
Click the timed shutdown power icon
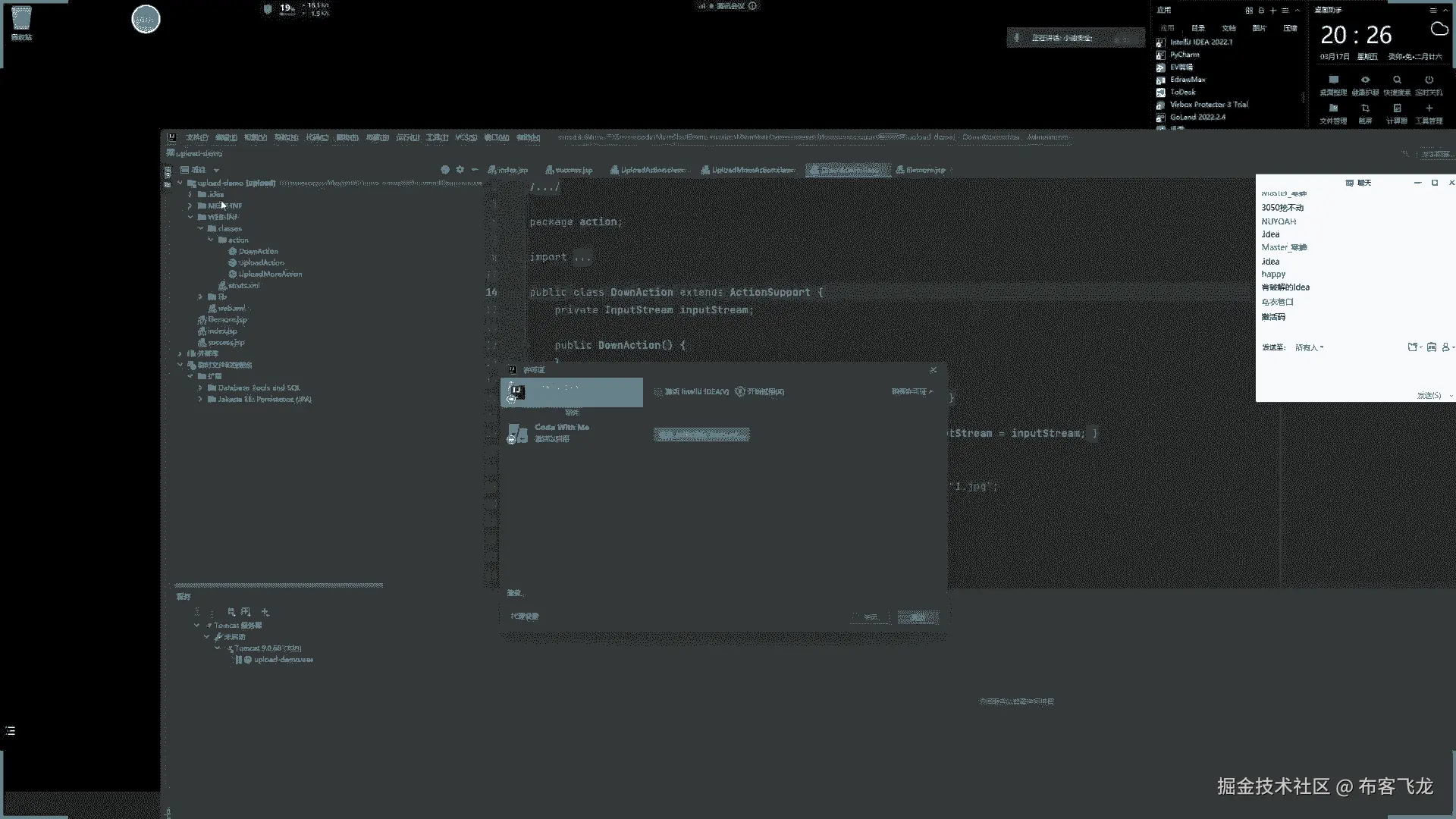[1429, 80]
